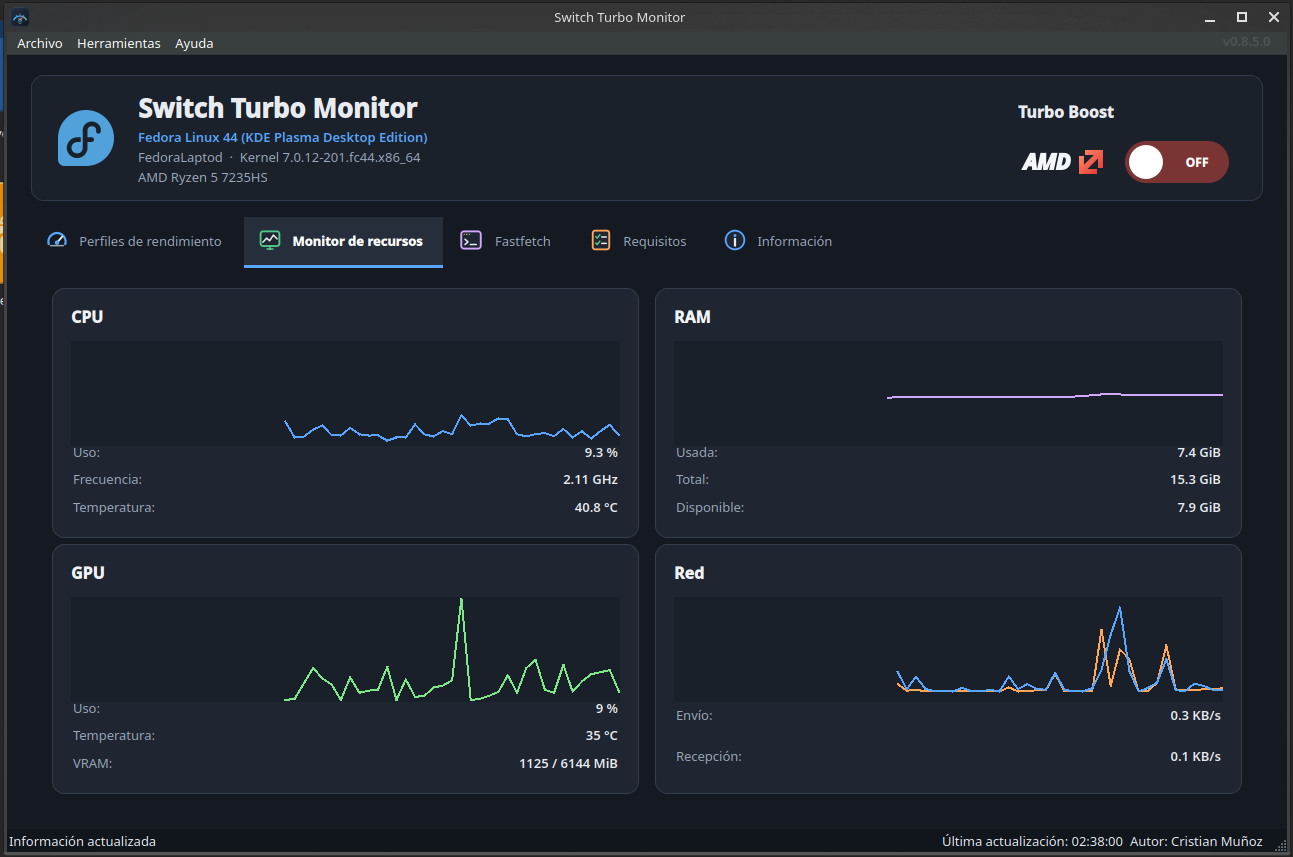Image resolution: width=1293 pixels, height=857 pixels.
Task: Click the RAM used value 7.4 GiB
Action: click(1199, 452)
